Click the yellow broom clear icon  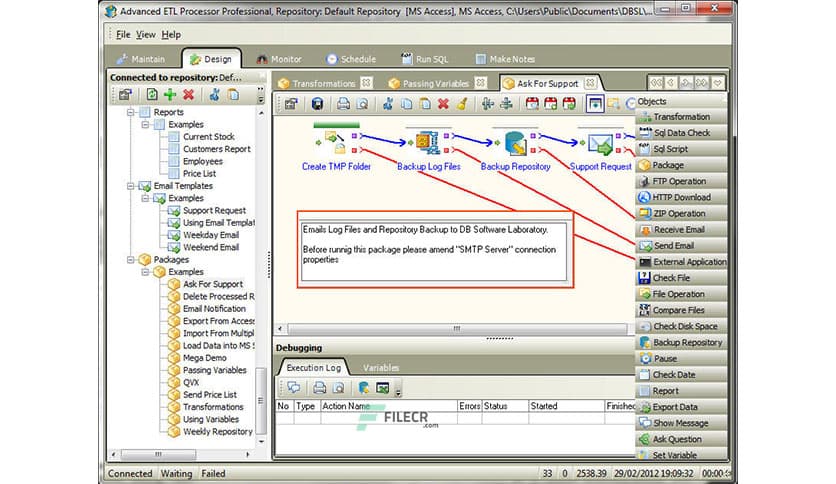click(x=462, y=104)
